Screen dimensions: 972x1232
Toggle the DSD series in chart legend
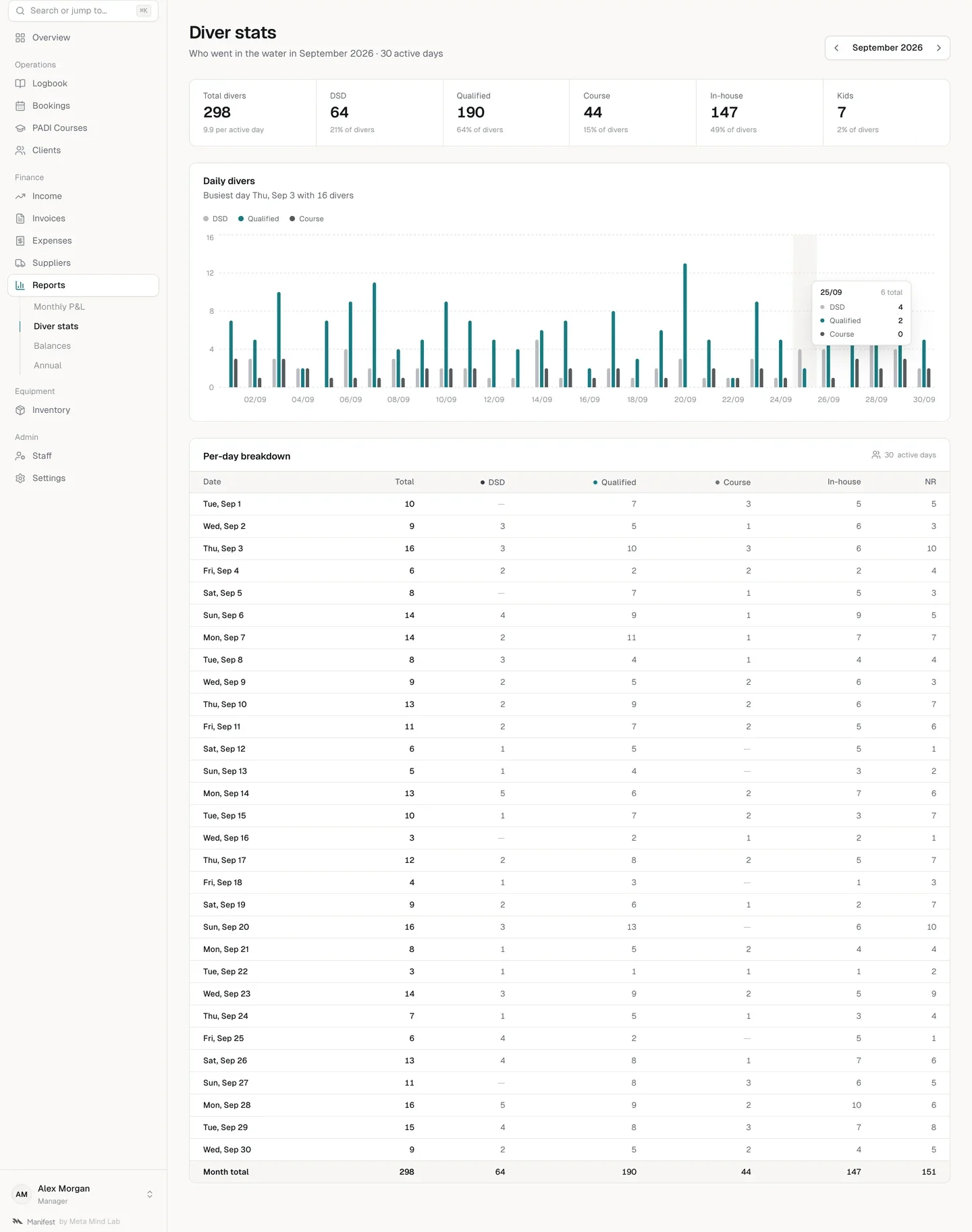(215, 219)
